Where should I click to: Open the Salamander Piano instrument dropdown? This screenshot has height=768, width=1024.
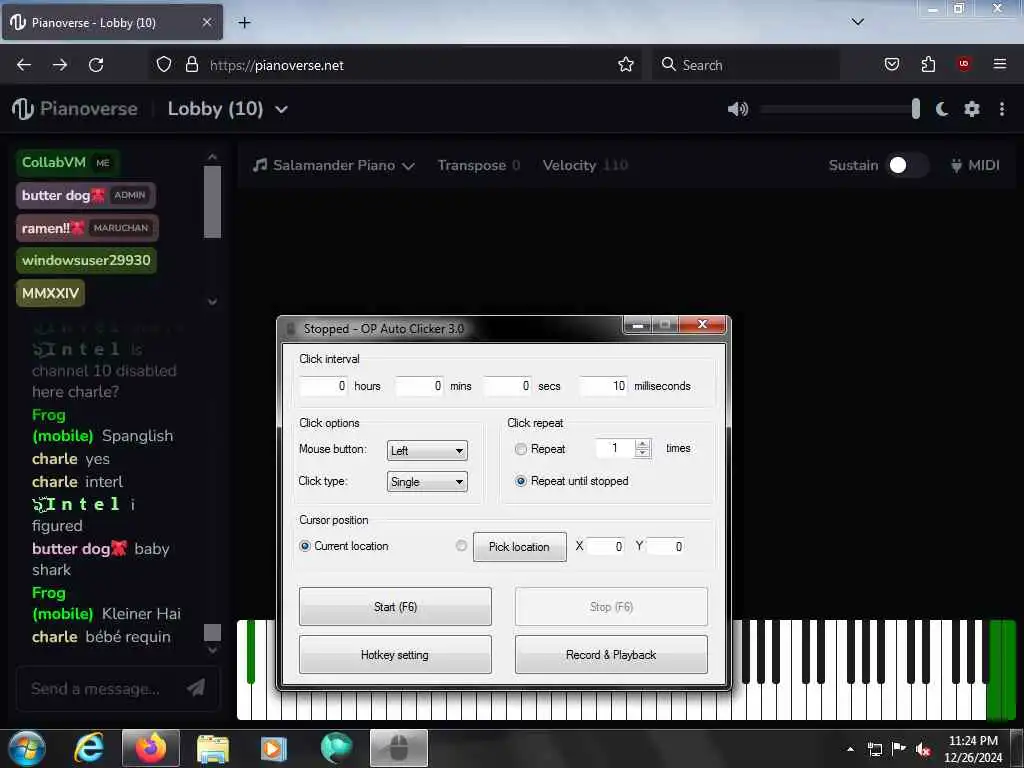pyautogui.click(x=334, y=165)
